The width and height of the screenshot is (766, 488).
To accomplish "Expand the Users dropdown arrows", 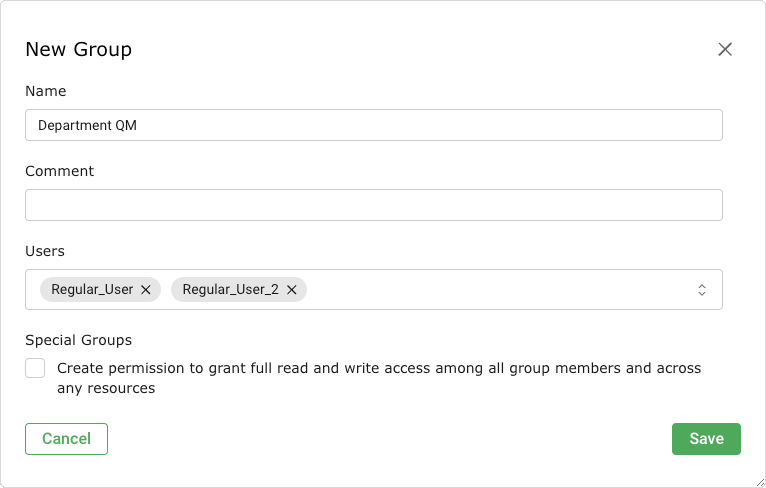I will coord(702,290).
